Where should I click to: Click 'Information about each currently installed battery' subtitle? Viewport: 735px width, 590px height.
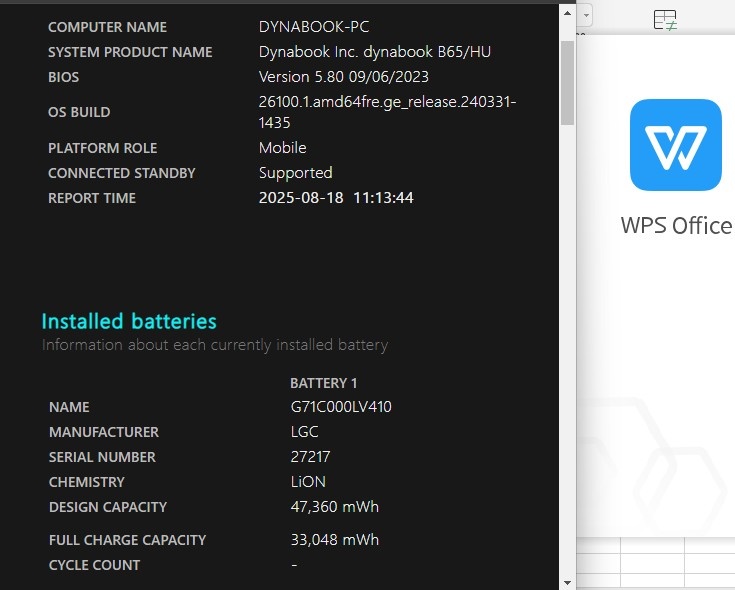pyautogui.click(x=215, y=345)
